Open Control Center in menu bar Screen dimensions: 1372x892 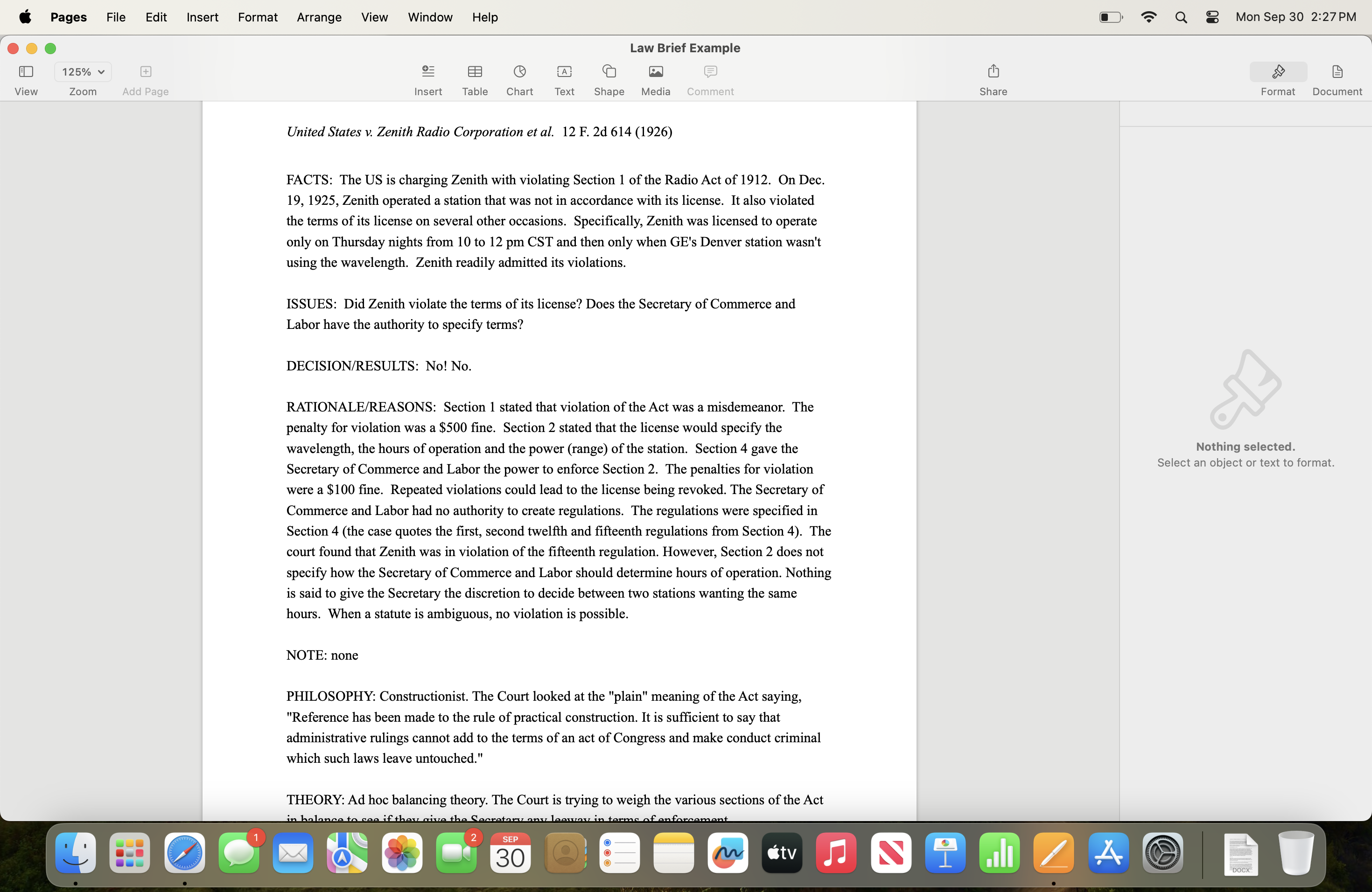tap(1212, 17)
